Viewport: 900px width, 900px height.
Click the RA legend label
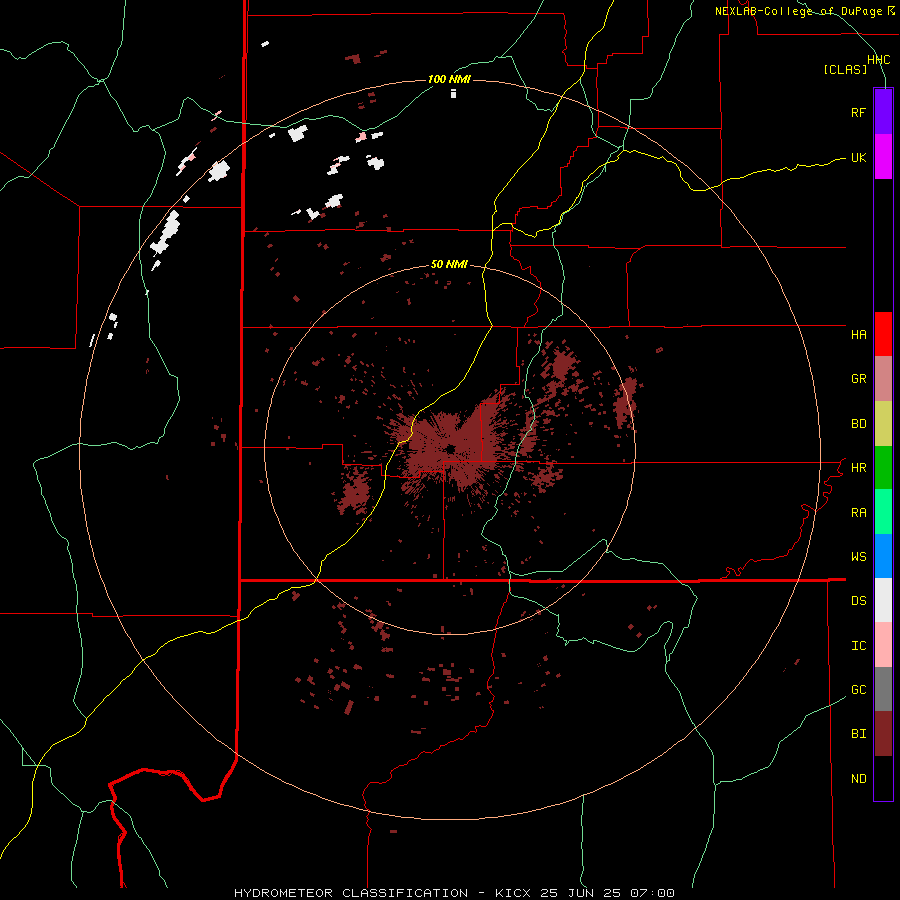858,513
